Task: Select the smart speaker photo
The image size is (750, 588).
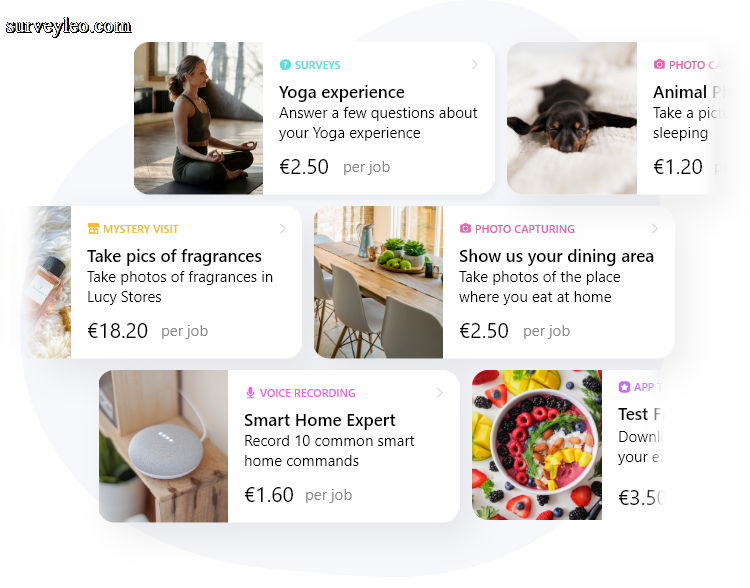Action: click(164, 446)
